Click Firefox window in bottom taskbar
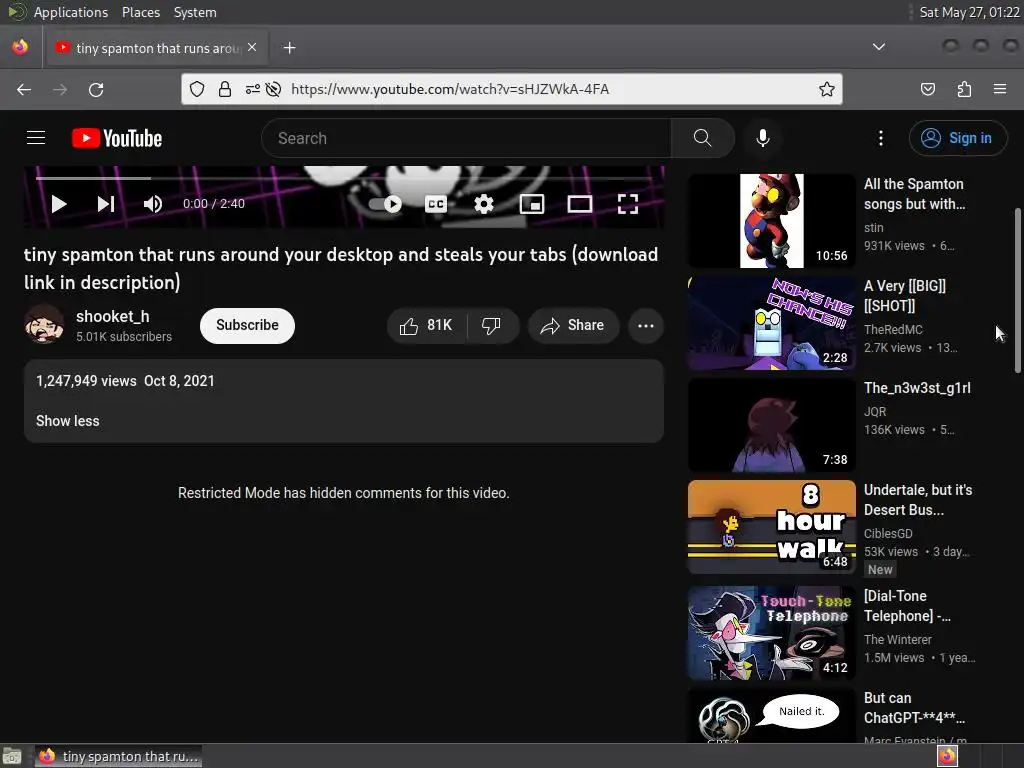1024x768 pixels. pos(118,756)
